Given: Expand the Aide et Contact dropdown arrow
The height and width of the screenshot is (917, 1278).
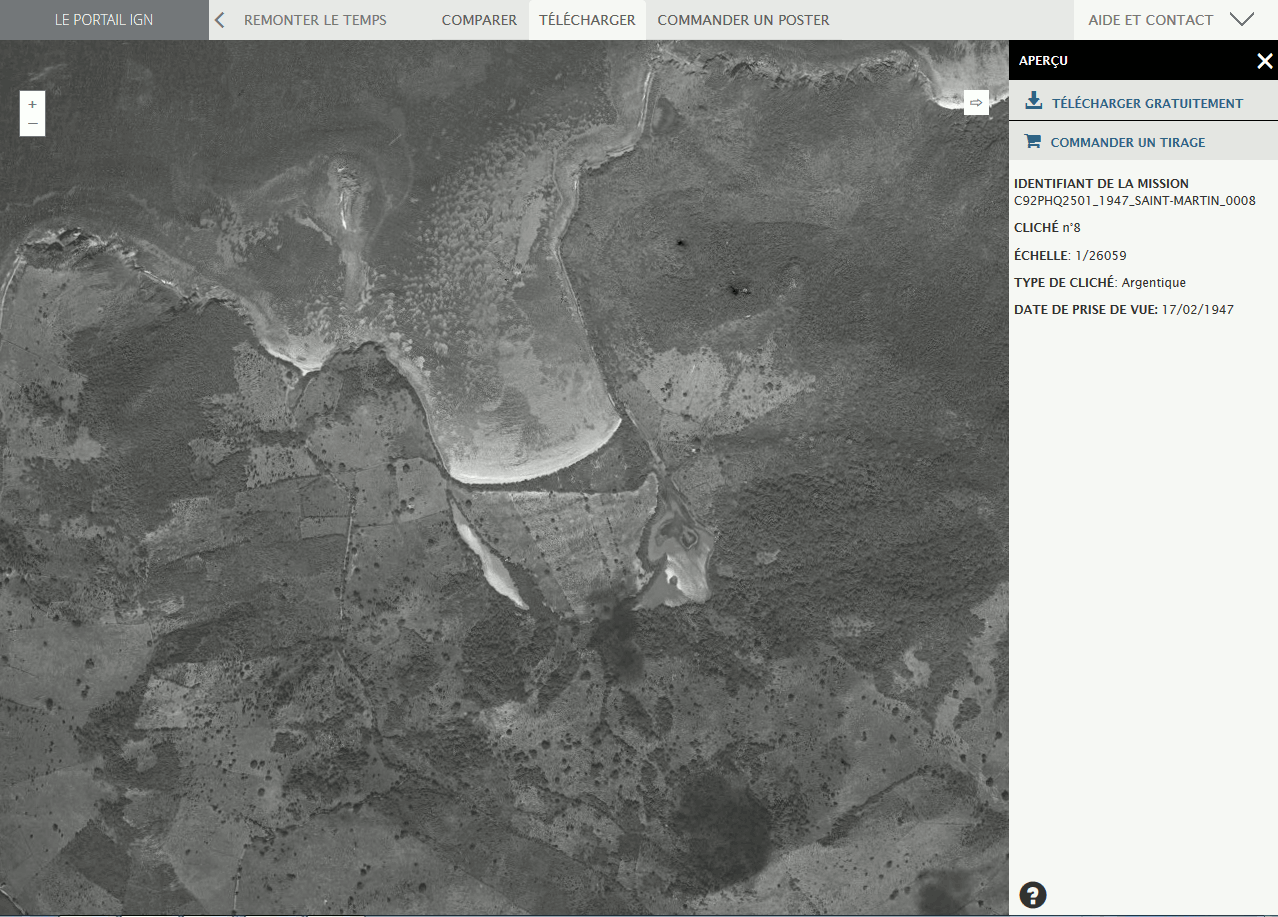Looking at the screenshot, I should click(1241, 20).
